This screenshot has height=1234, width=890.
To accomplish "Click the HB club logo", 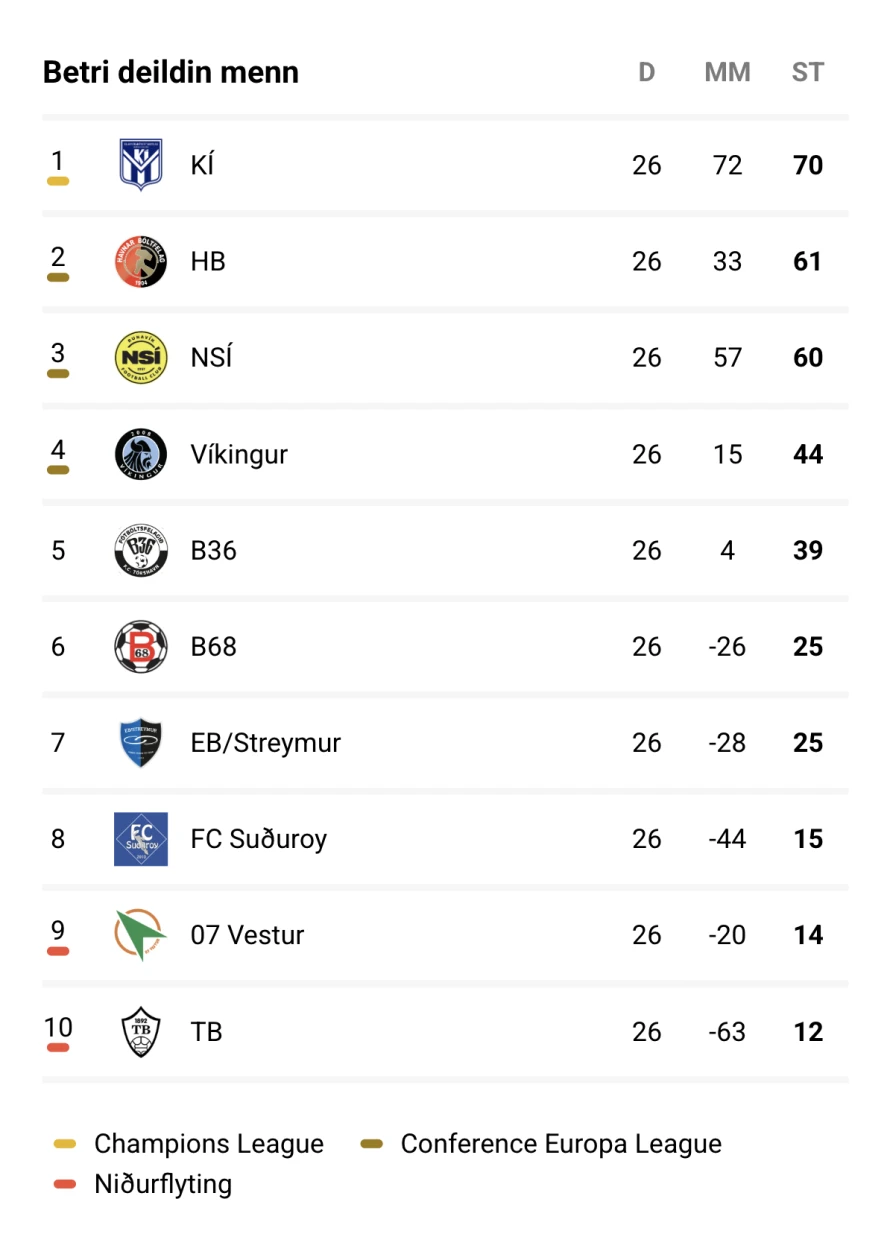I will [141, 262].
